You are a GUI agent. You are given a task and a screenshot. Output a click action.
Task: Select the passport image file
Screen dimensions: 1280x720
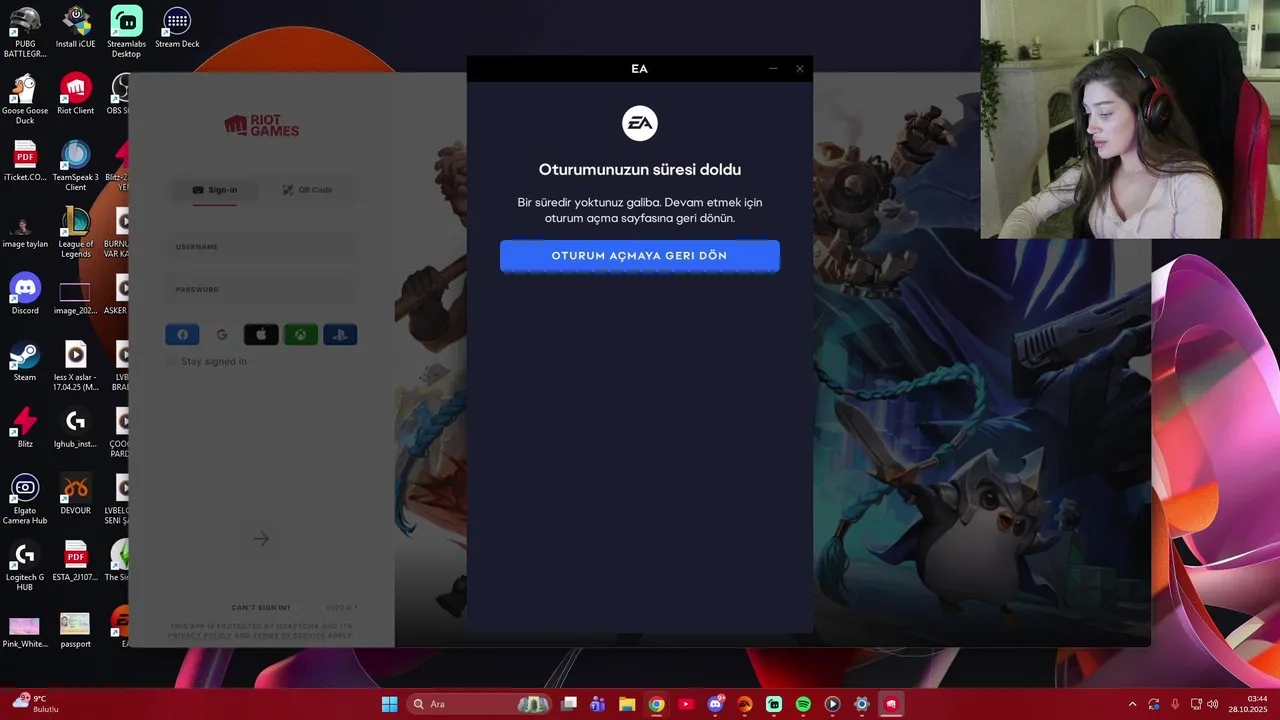coord(75,630)
